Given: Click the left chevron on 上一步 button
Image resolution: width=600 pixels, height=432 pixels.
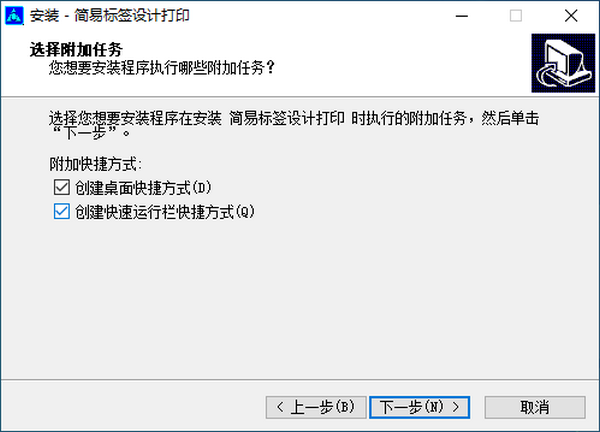Looking at the screenshot, I should (280, 407).
